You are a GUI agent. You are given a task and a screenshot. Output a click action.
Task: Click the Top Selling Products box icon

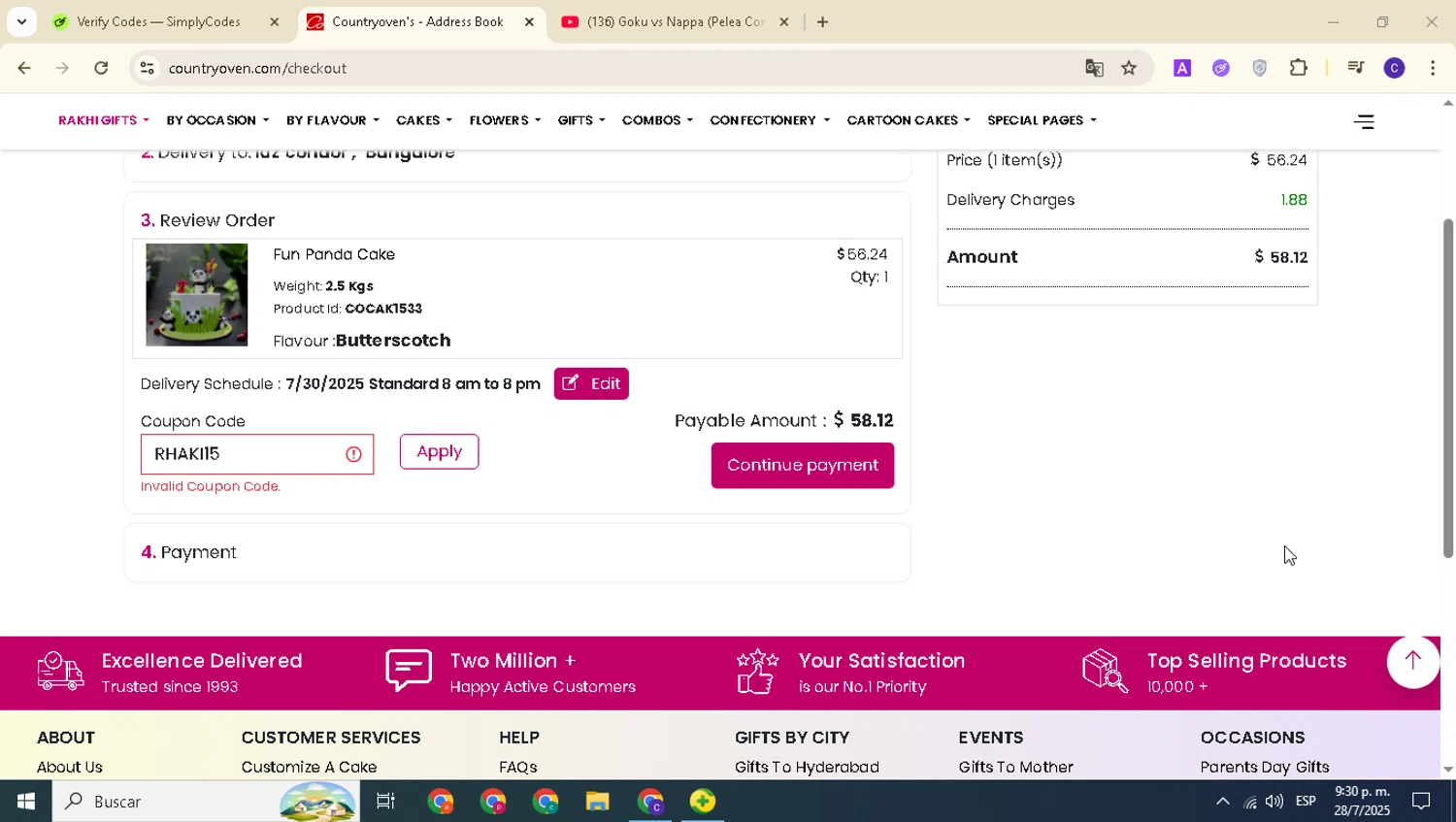pyautogui.click(x=1105, y=672)
